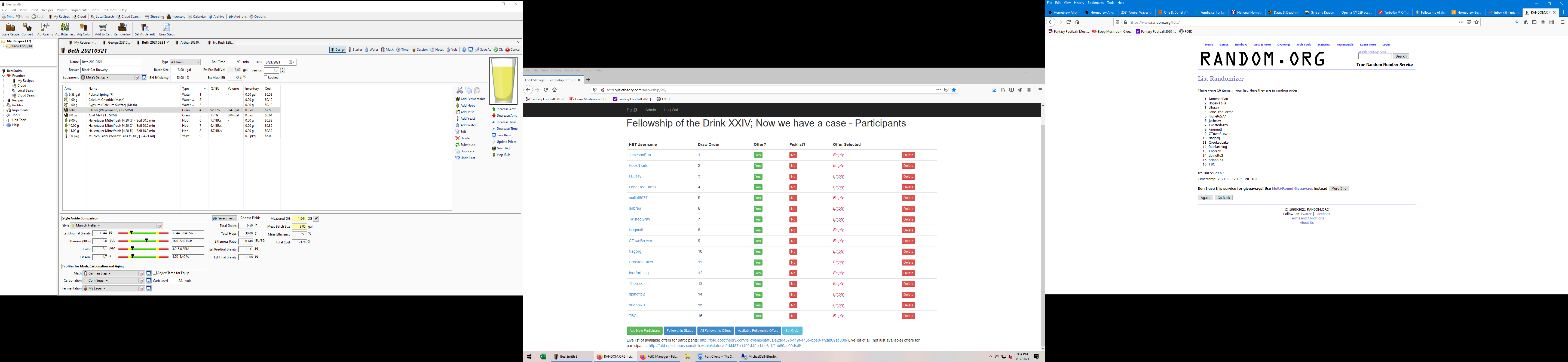Expand the Recipes tree node

4,101
